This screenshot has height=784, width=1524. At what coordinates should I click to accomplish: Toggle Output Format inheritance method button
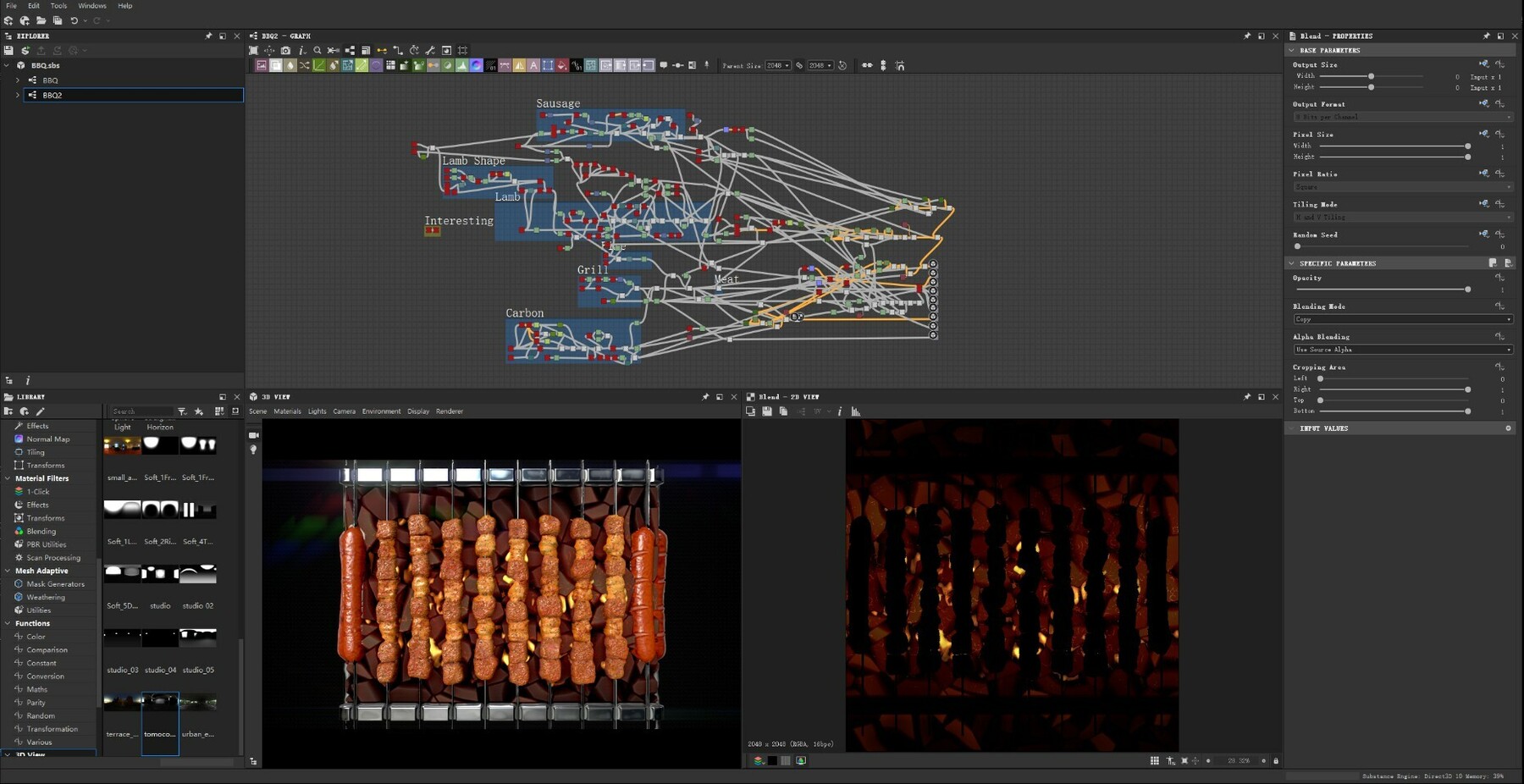pyautogui.click(x=1484, y=103)
